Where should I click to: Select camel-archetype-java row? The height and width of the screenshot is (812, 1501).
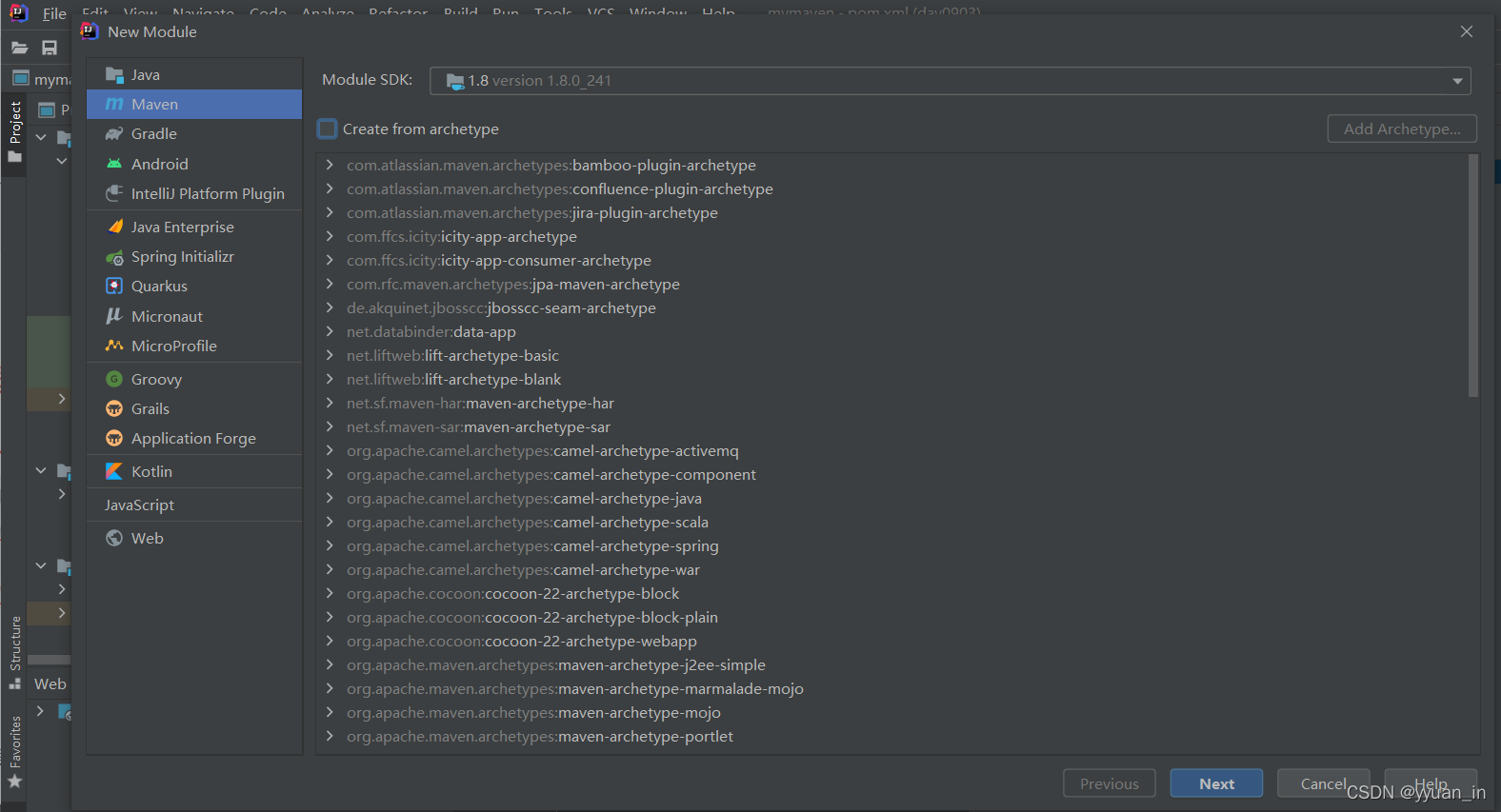(x=893, y=498)
